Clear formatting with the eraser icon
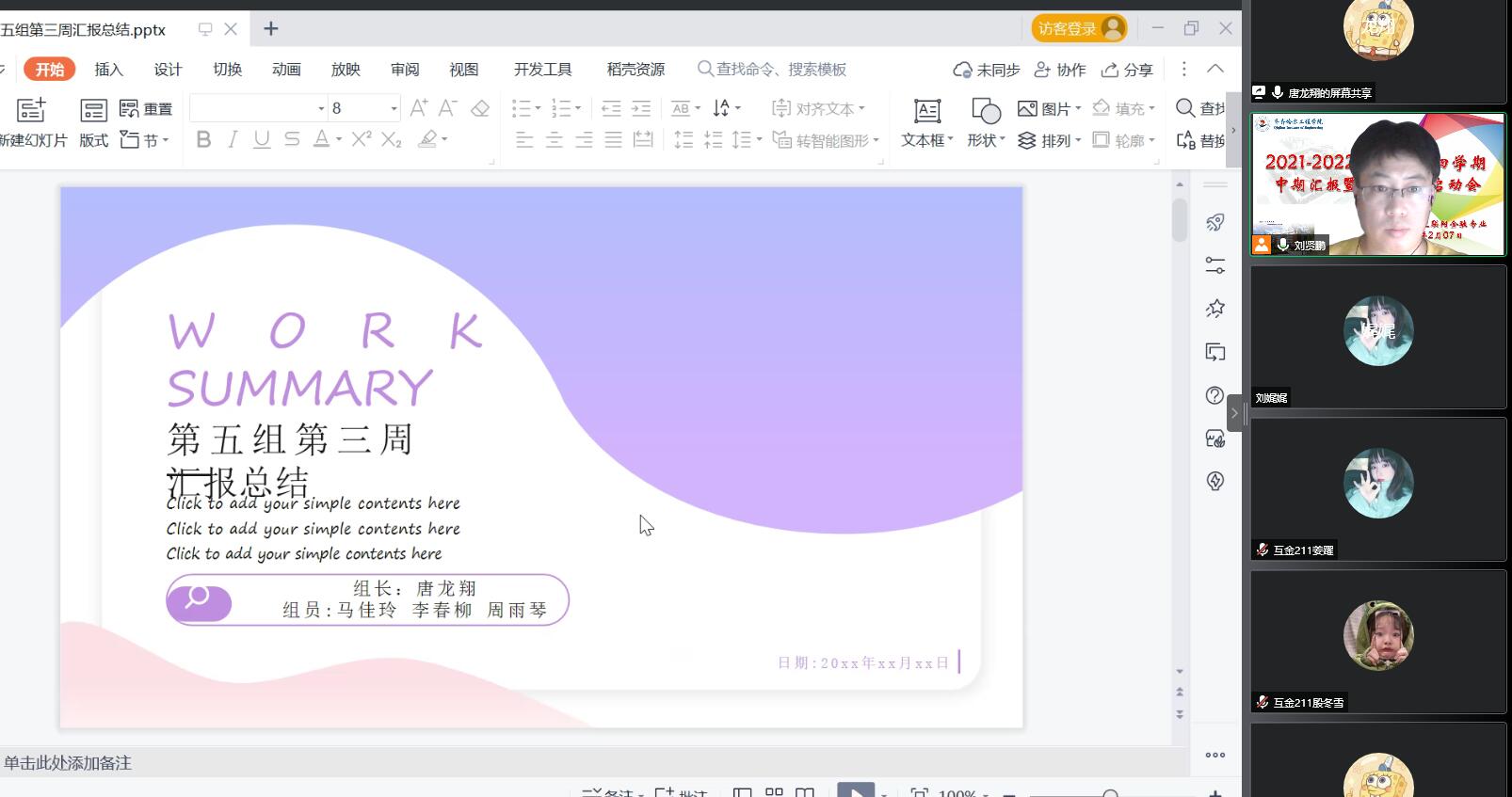This screenshot has height=797, width=1512. pos(480,108)
